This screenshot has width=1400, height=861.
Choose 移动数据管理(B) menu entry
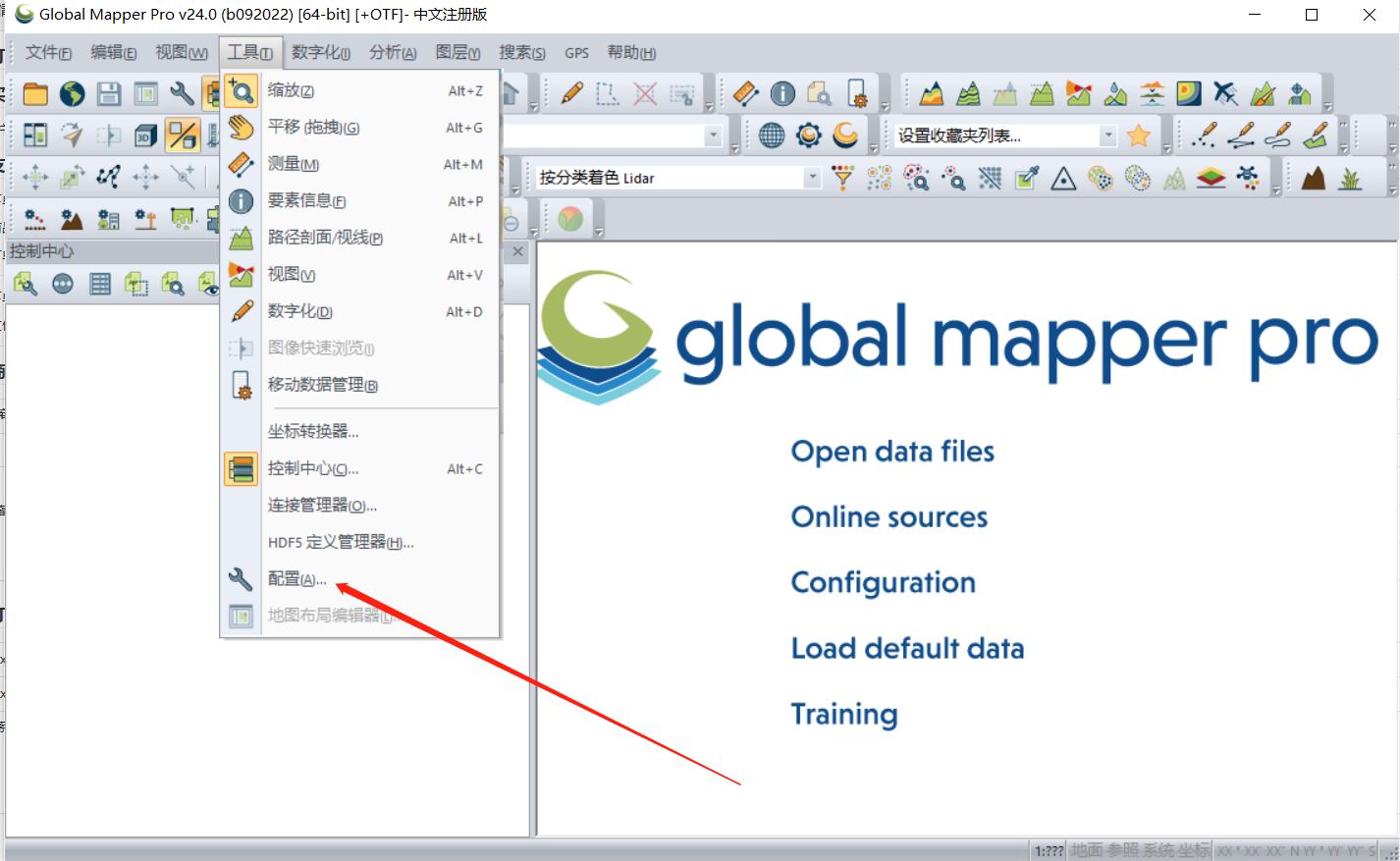click(359, 385)
